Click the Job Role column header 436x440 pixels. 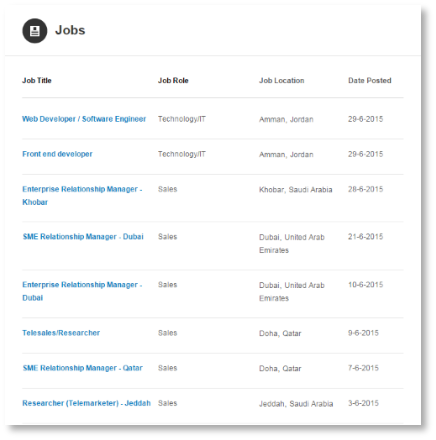click(173, 80)
